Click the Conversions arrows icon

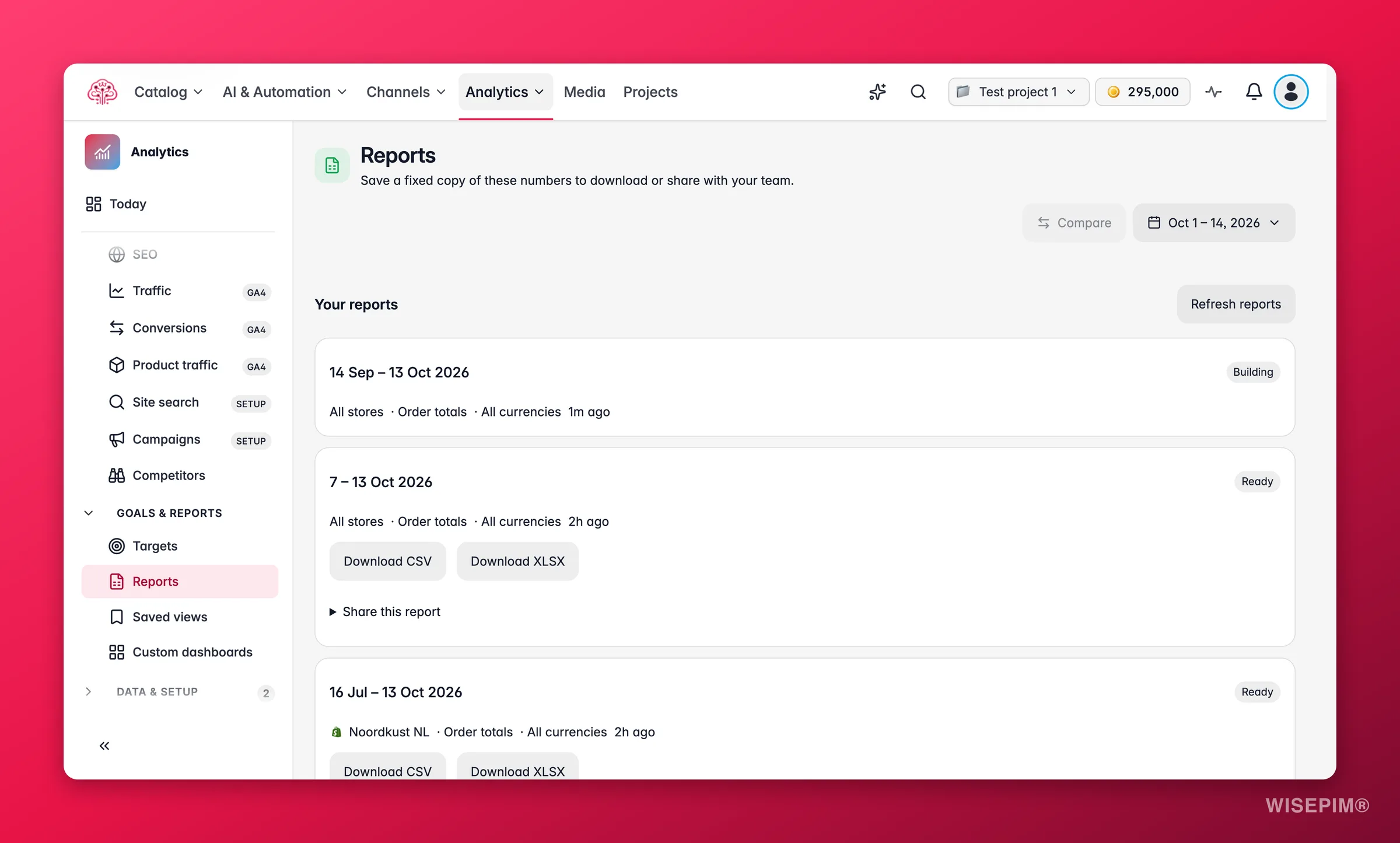(117, 328)
